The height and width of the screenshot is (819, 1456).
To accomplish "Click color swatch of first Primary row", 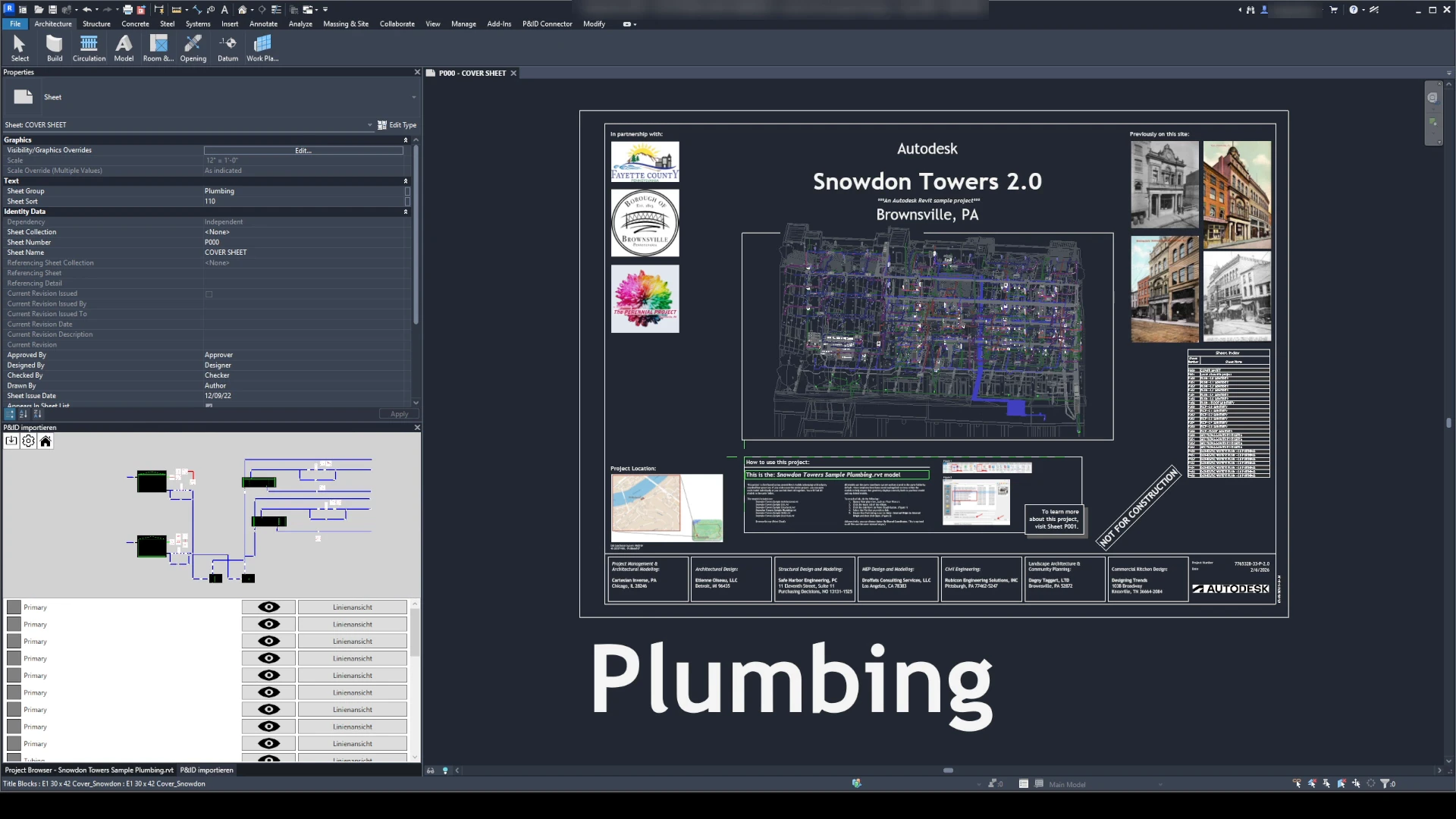I will click(14, 607).
